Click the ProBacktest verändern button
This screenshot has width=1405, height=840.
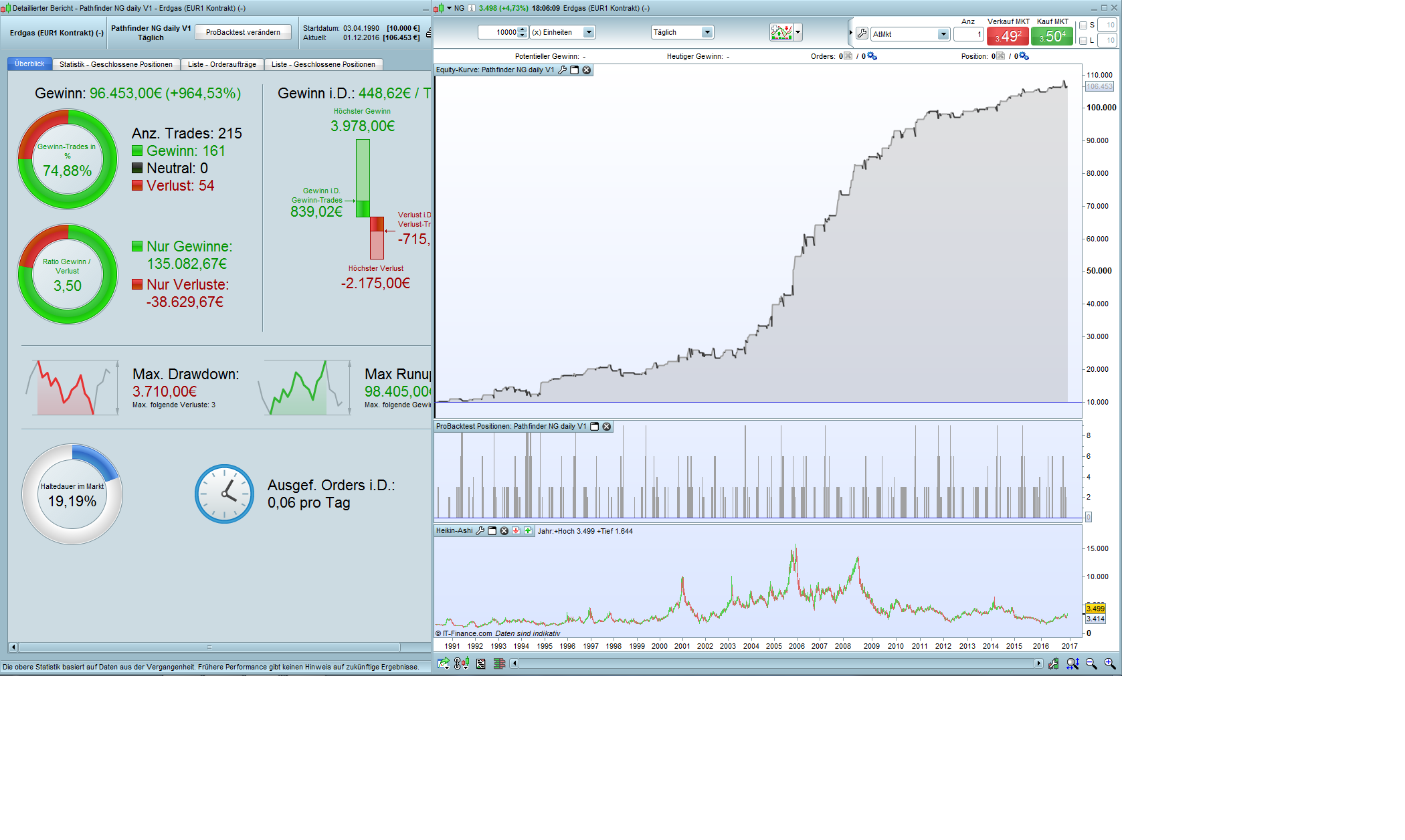point(243,32)
